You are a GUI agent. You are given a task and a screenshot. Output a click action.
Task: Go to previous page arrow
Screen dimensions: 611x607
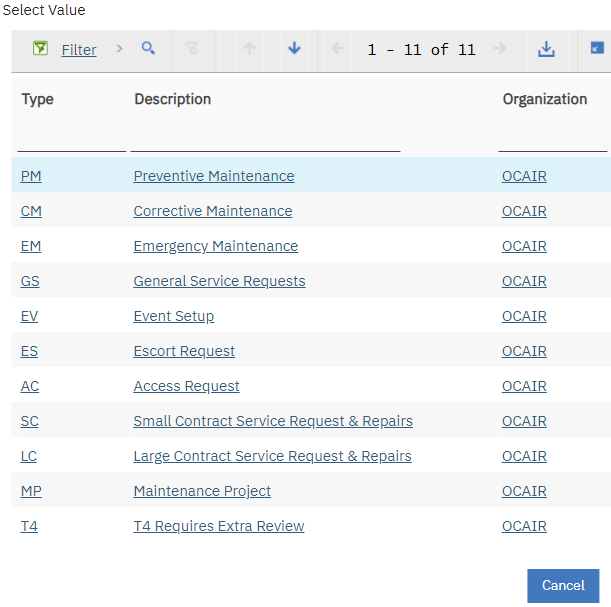(x=338, y=49)
